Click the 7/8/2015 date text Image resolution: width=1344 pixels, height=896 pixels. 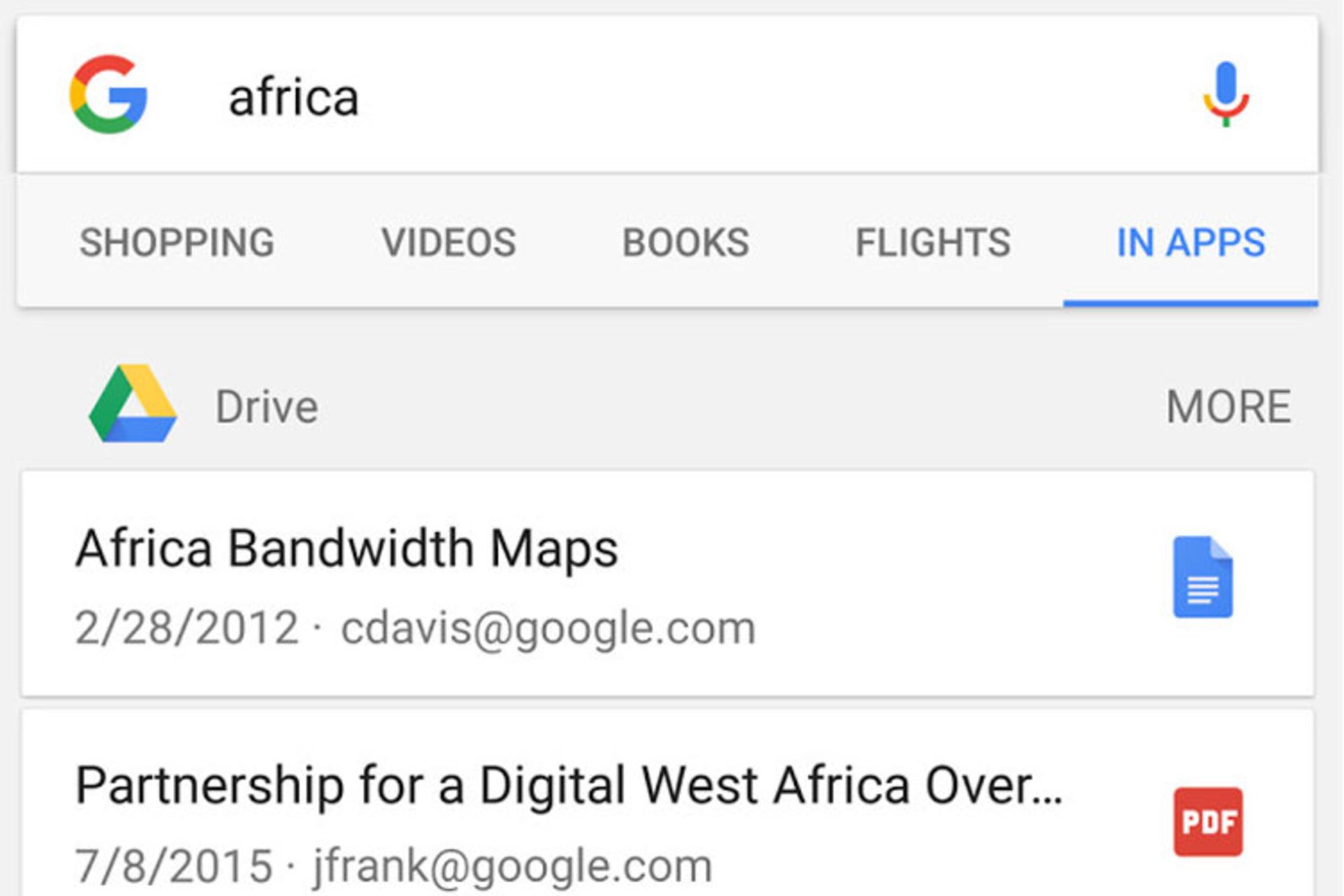pyautogui.click(x=174, y=866)
